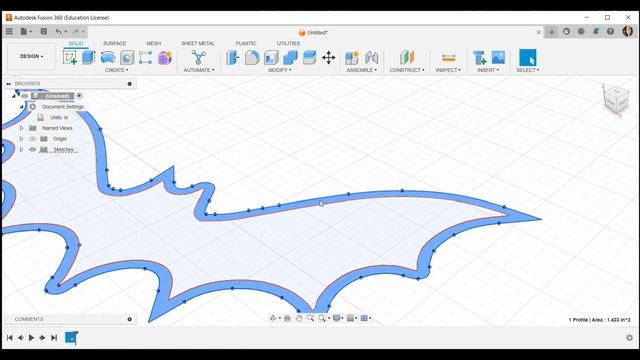The height and width of the screenshot is (360, 640).
Task: Click the Automate tool icon
Action: (x=198, y=58)
